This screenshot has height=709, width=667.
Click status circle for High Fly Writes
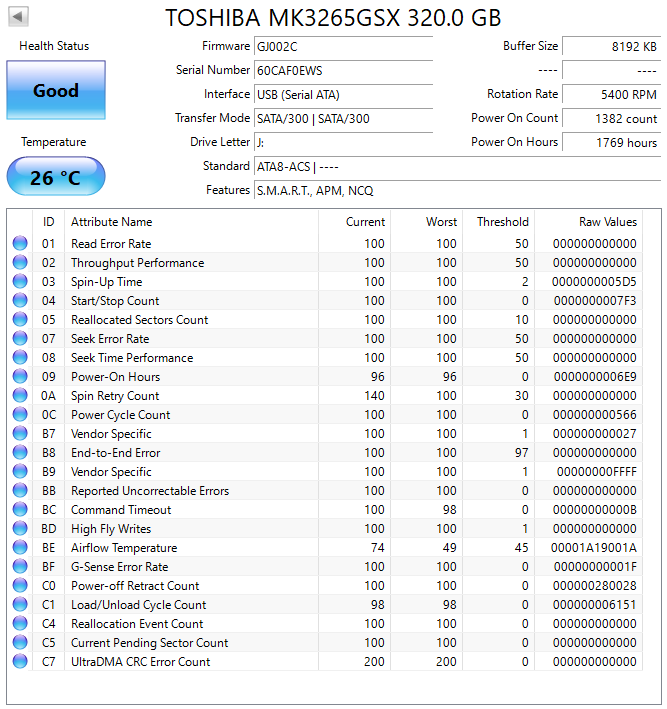[20, 528]
